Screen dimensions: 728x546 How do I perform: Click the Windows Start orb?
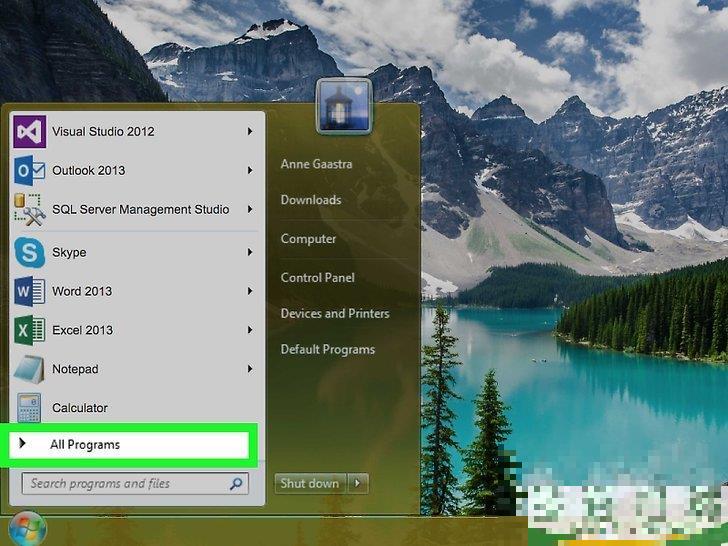click(27, 530)
